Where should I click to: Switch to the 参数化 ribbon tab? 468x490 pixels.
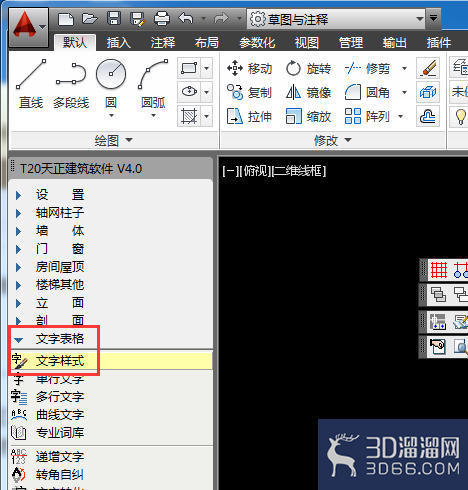coord(257,43)
